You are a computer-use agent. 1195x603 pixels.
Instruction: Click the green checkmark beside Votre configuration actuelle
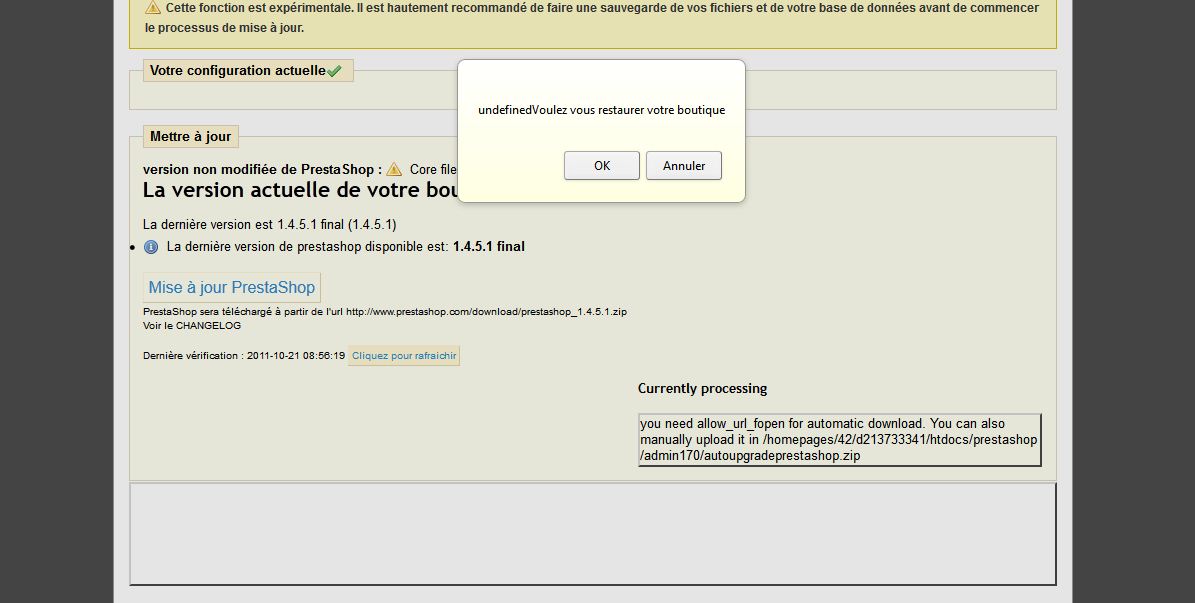coord(335,71)
